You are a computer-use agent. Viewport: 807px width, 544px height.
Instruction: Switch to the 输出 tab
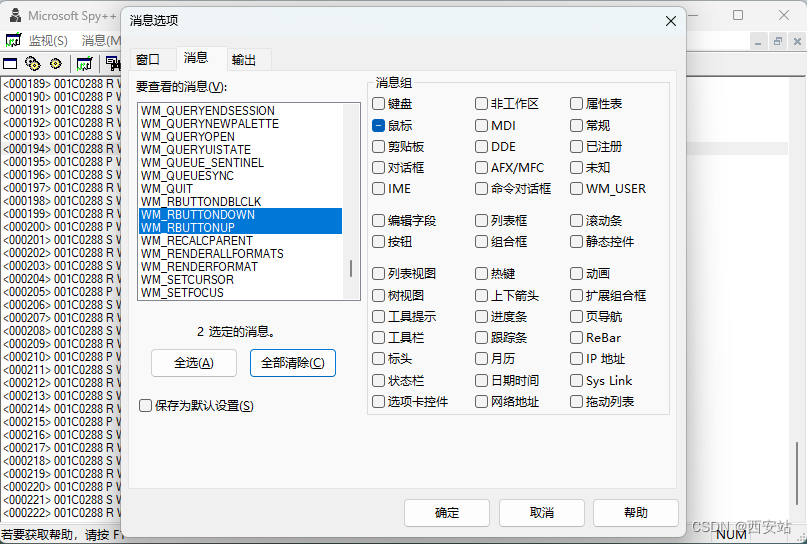pos(244,60)
